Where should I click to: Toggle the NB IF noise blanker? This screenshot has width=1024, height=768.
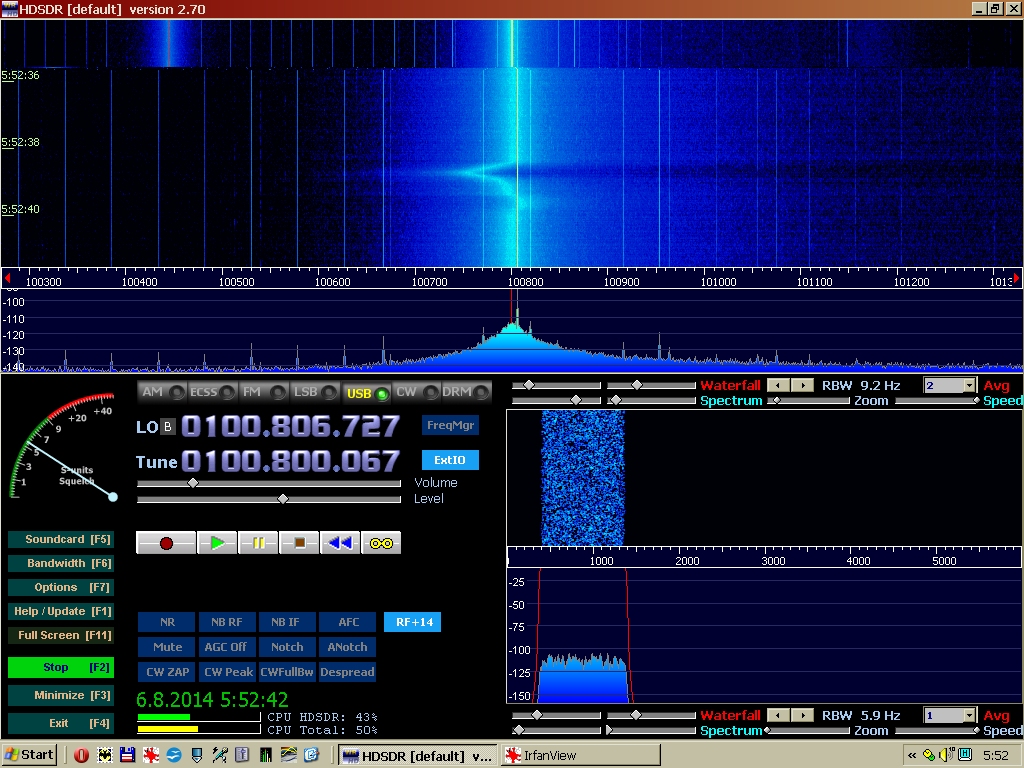point(287,622)
